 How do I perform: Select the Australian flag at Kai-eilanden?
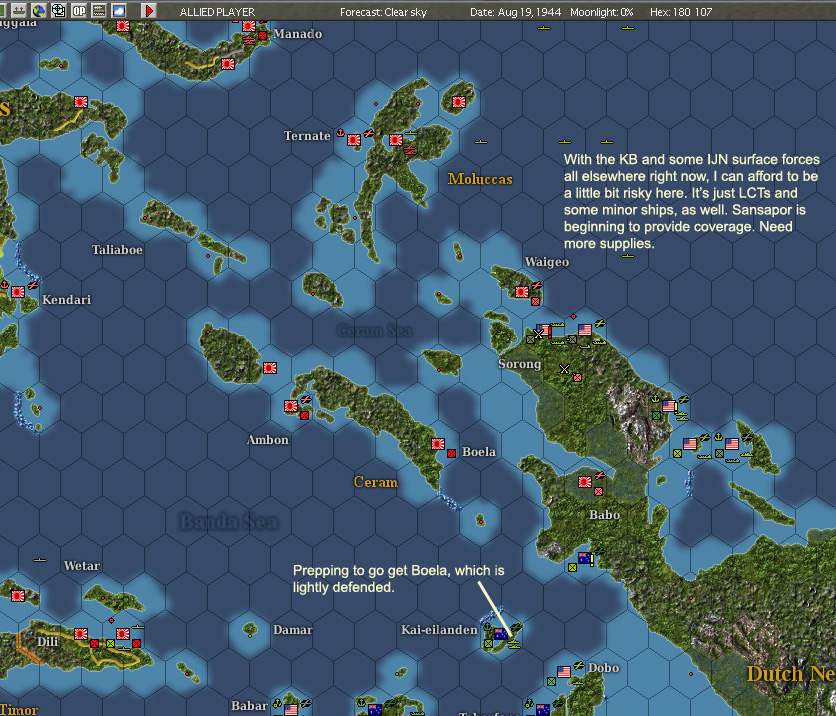click(x=501, y=634)
